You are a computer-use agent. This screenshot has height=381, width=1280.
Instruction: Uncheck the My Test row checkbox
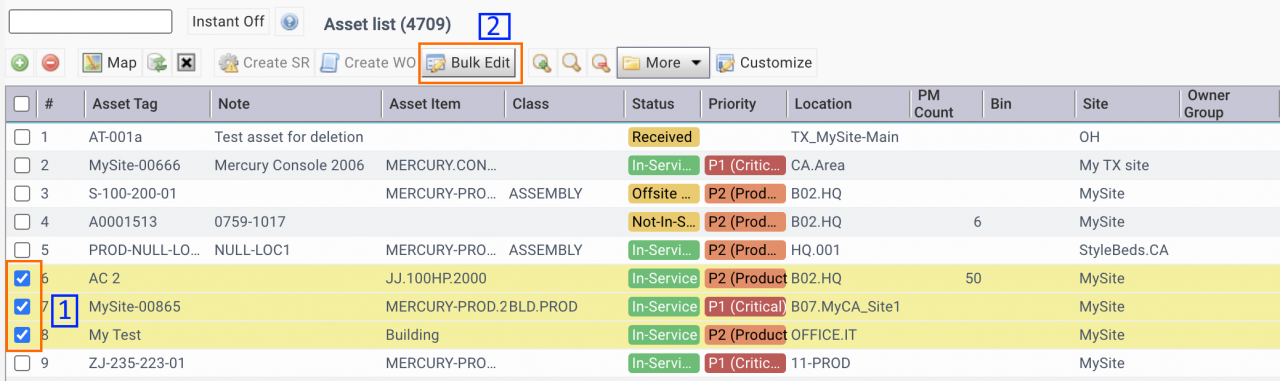tap(22, 335)
